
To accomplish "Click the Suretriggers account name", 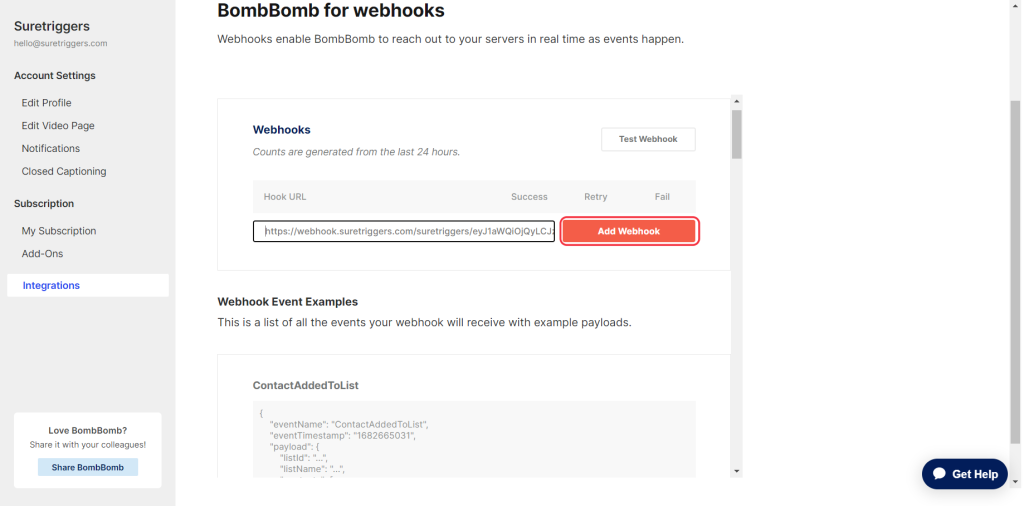I will [x=51, y=27].
